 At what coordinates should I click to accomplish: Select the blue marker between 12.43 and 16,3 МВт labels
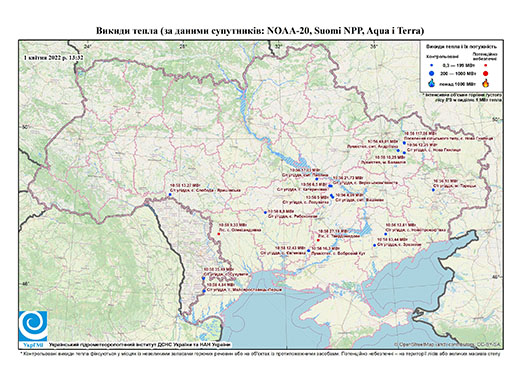click(308, 250)
